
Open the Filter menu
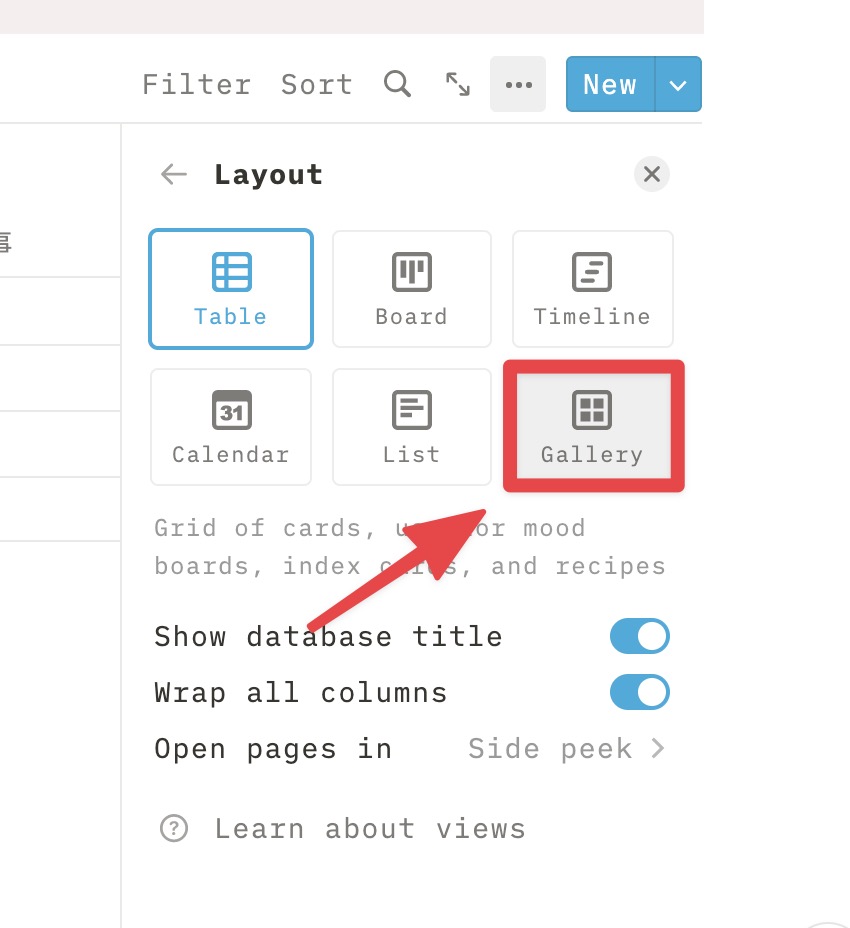197,84
